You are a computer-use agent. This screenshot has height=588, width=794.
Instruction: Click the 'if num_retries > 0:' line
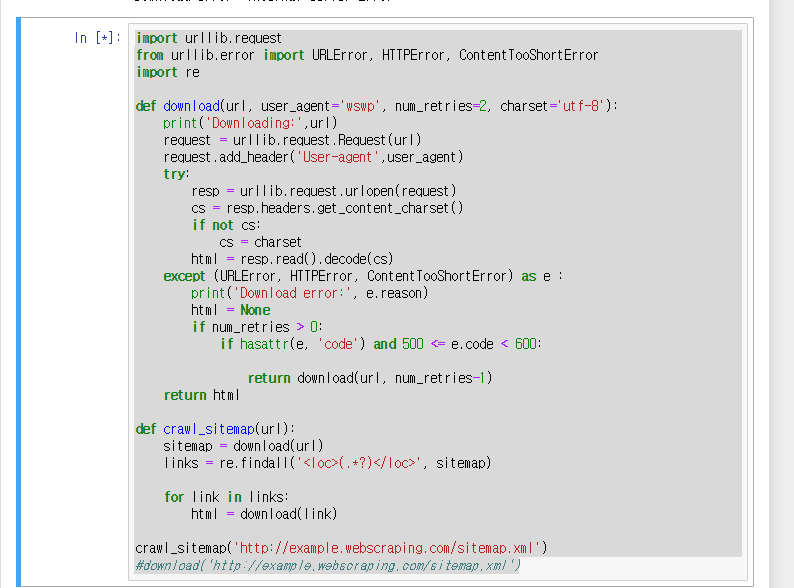tap(257, 327)
